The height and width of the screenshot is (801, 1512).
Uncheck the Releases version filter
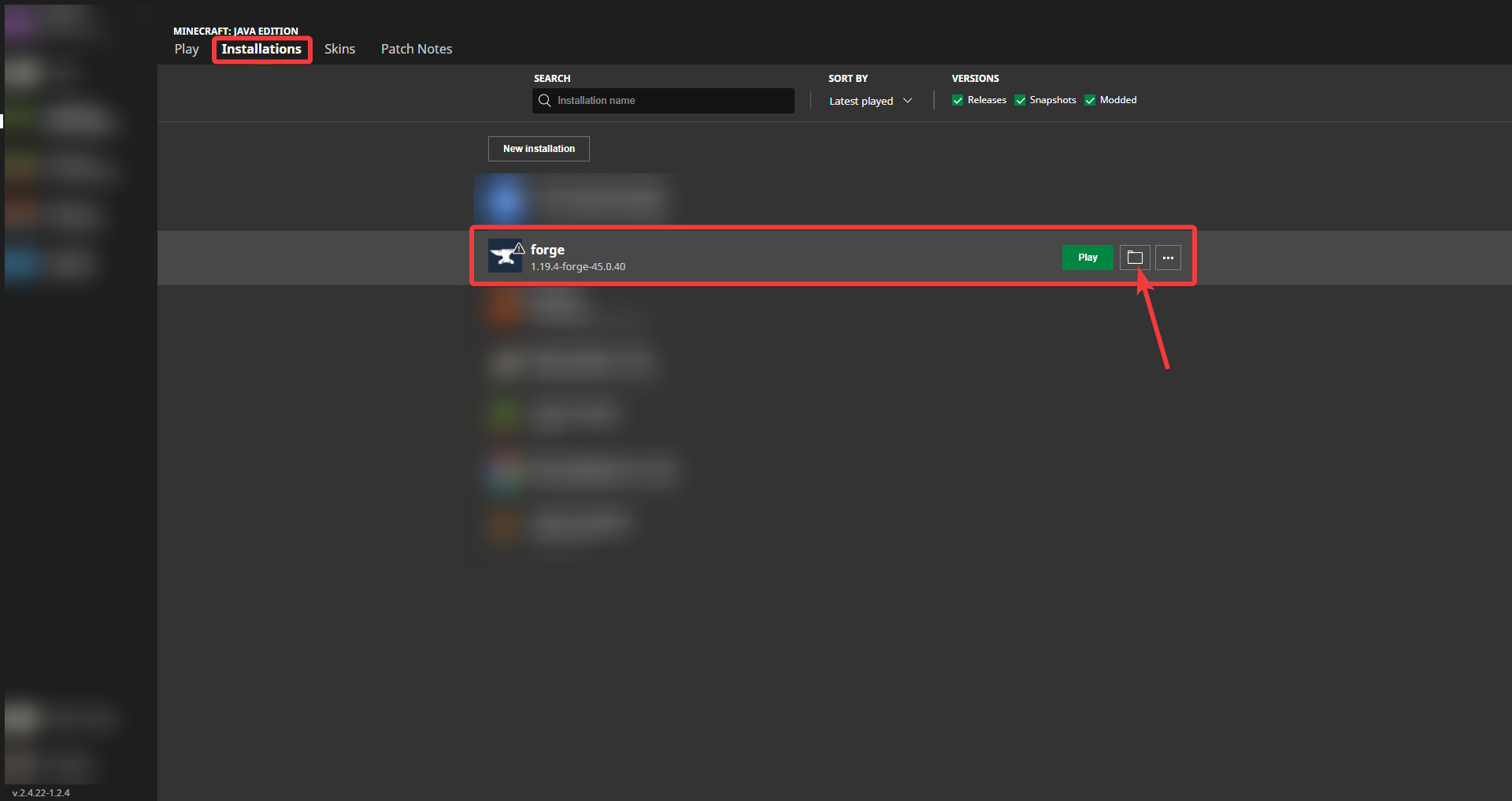958,100
